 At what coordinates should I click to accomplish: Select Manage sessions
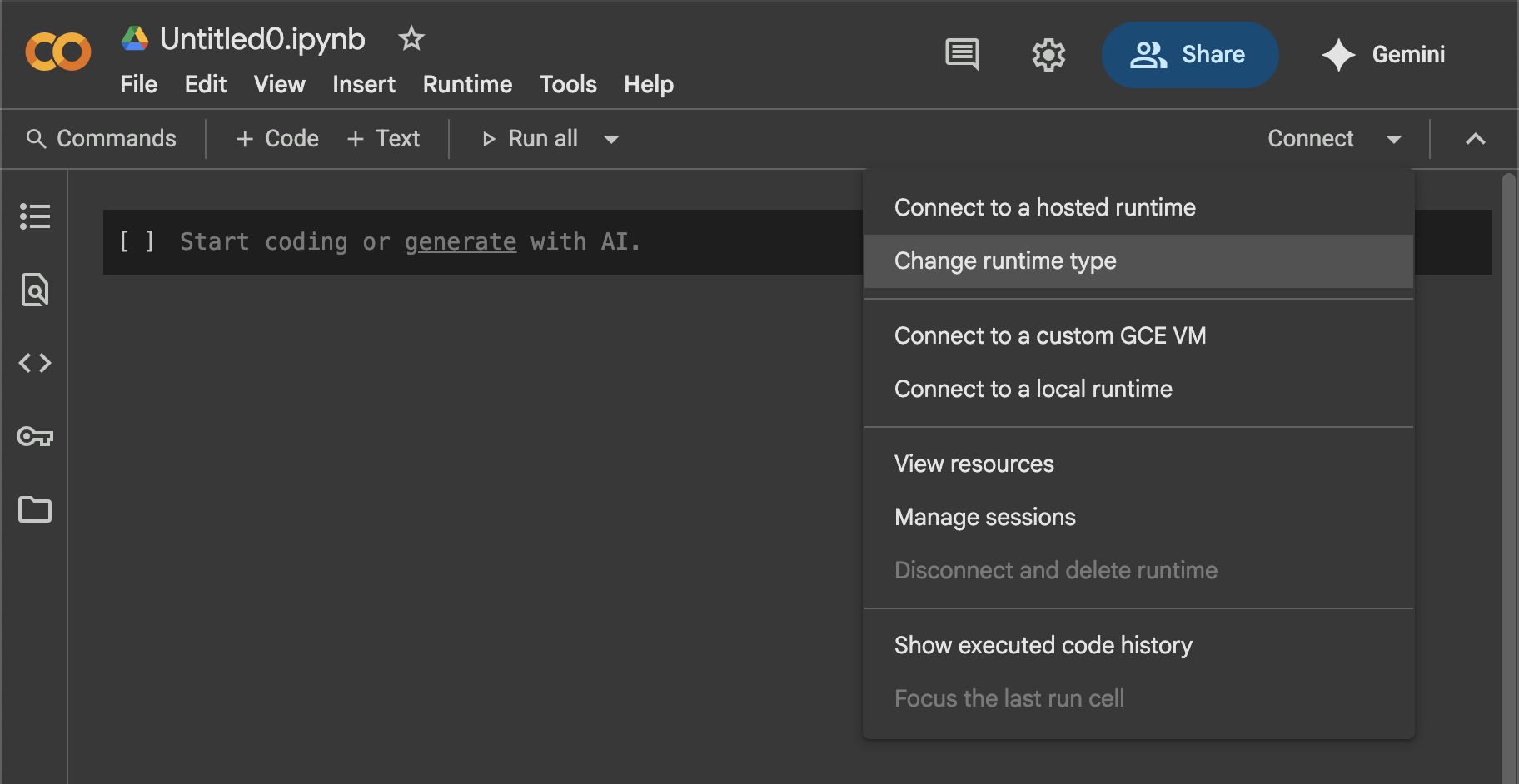(1138, 517)
